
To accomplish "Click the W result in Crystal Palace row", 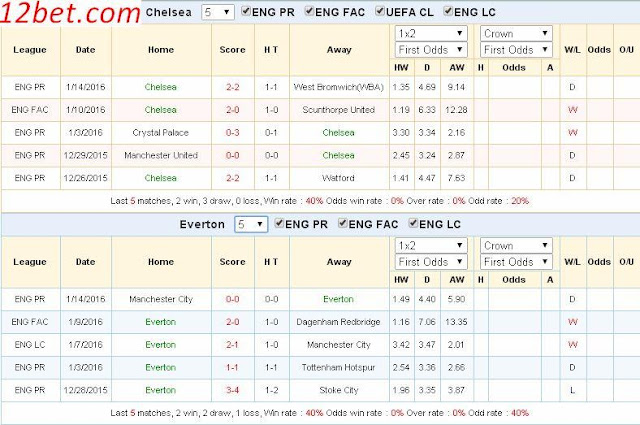I will pyautogui.click(x=572, y=133).
